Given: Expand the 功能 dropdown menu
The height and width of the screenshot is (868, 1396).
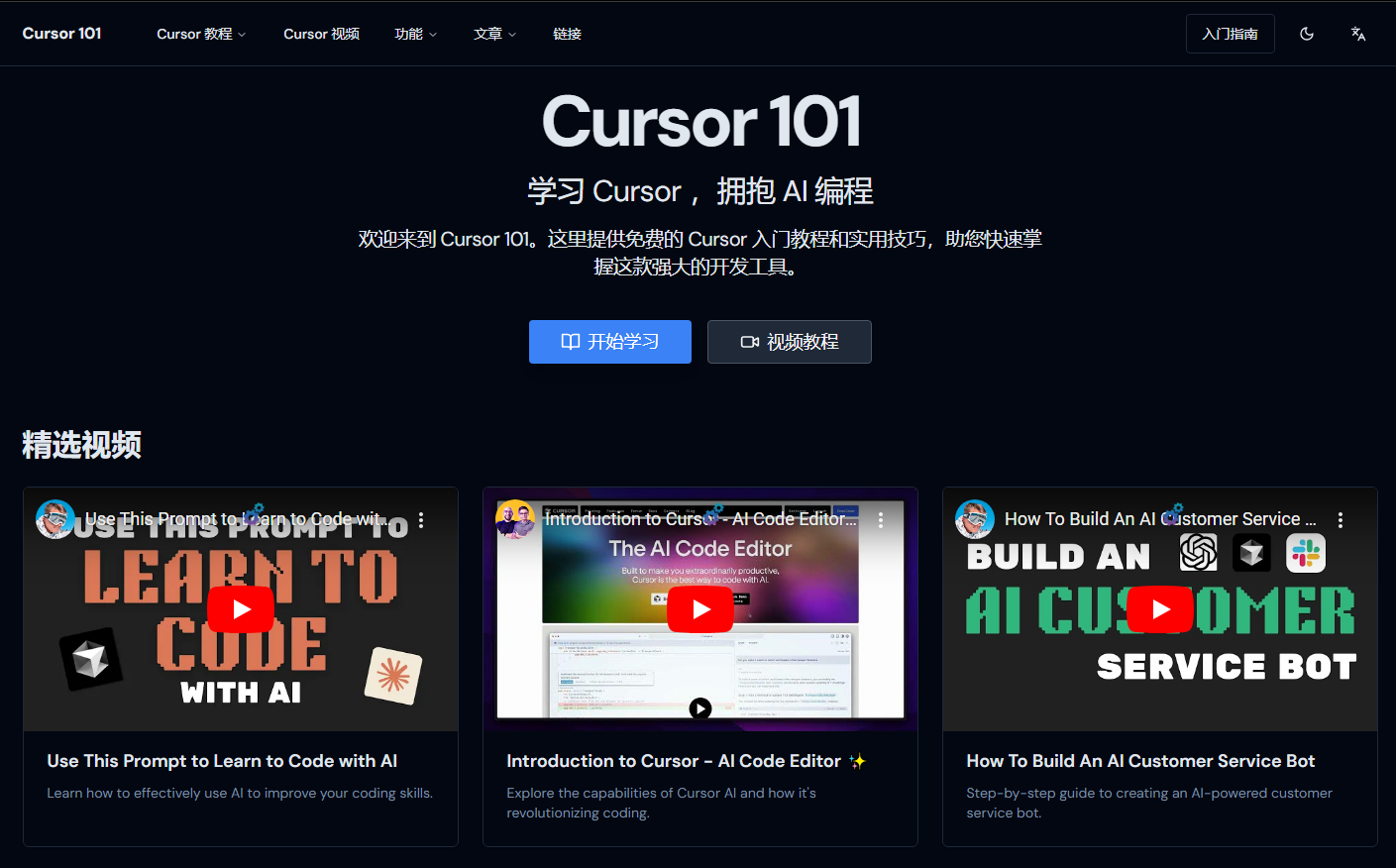Looking at the screenshot, I should click(x=415, y=34).
